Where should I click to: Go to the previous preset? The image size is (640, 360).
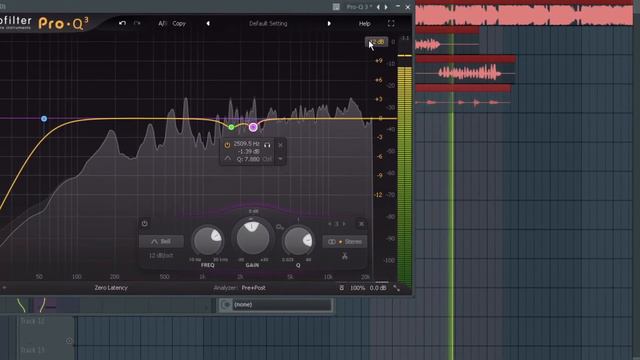(x=208, y=24)
